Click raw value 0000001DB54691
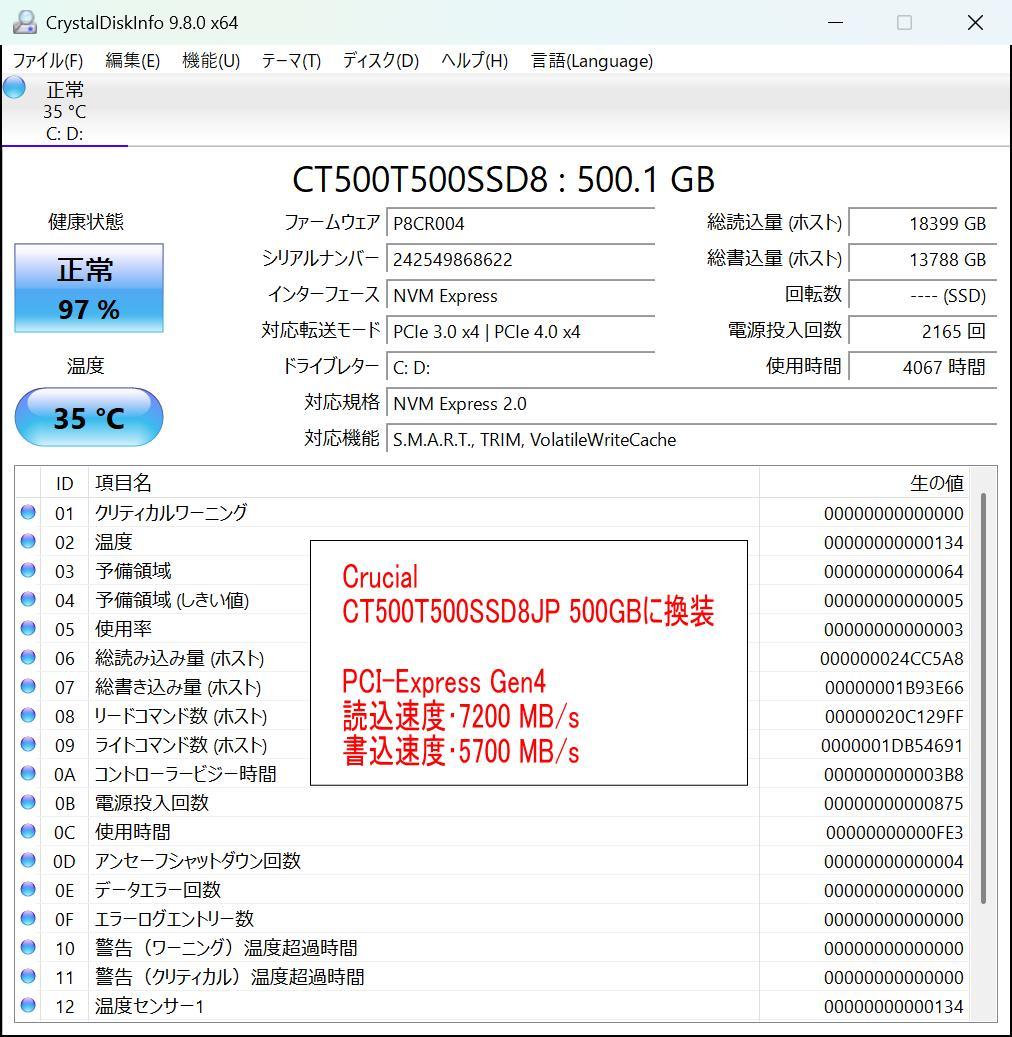This screenshot has width=1012, height=1037. (892, 746)
